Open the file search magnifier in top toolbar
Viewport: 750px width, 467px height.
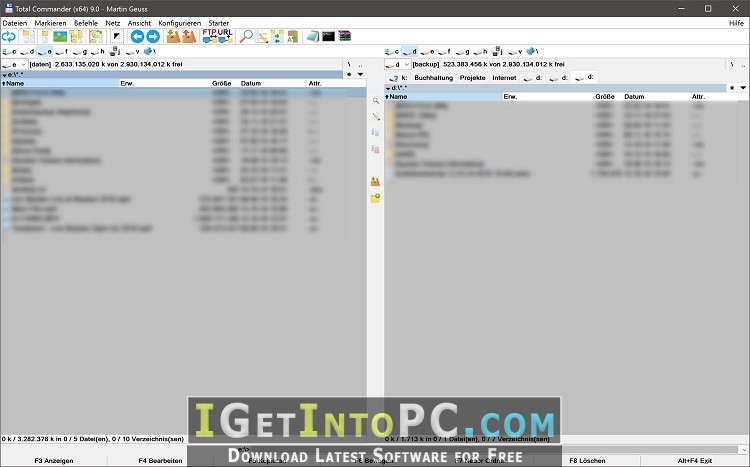246,36
